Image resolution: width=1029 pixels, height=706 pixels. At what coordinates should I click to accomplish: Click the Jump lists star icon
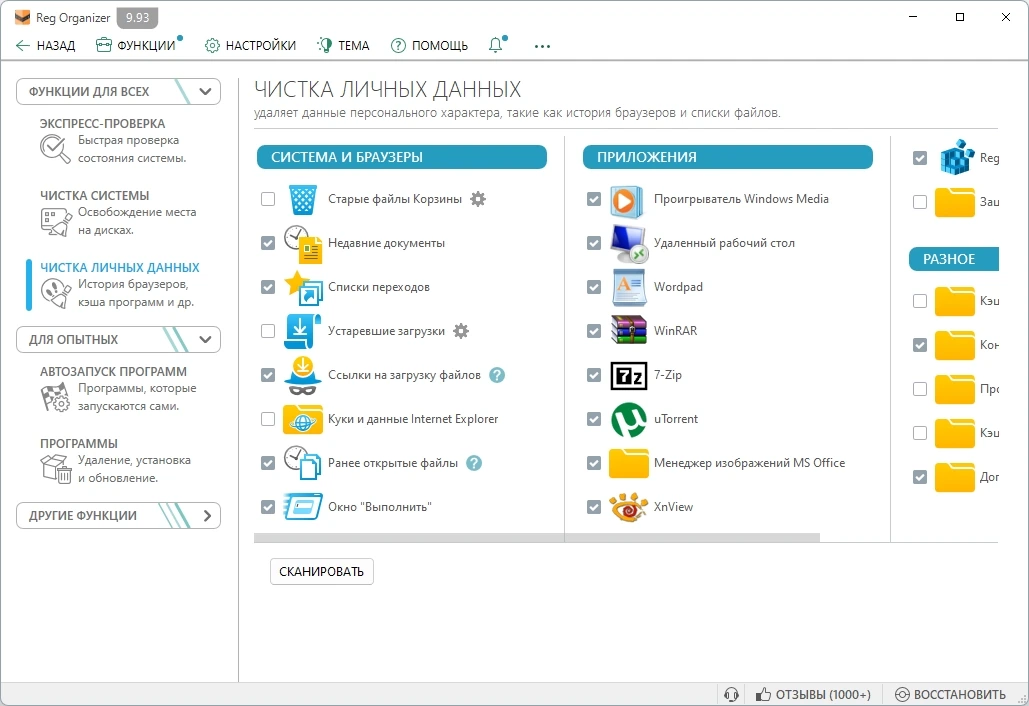[303, 287]
